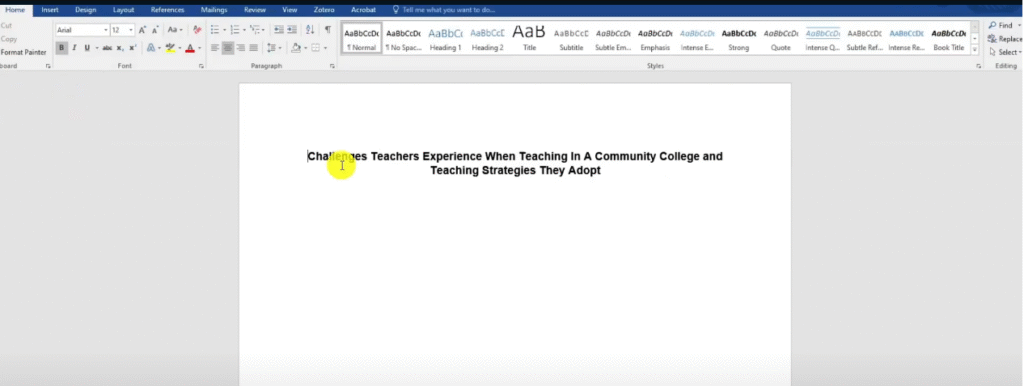Grow font size with the larger A icon
Screen dimensions: 1024x386
[142, 30]
